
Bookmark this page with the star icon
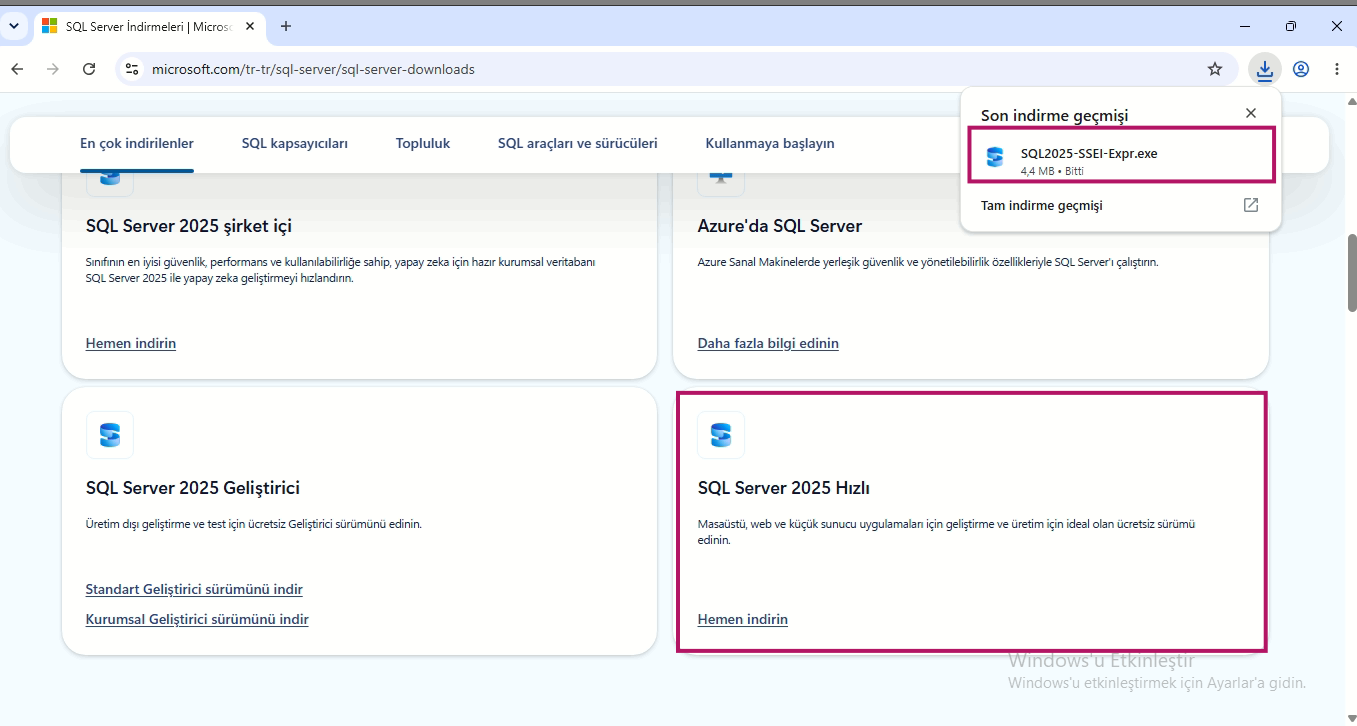tap(1215, 69)
